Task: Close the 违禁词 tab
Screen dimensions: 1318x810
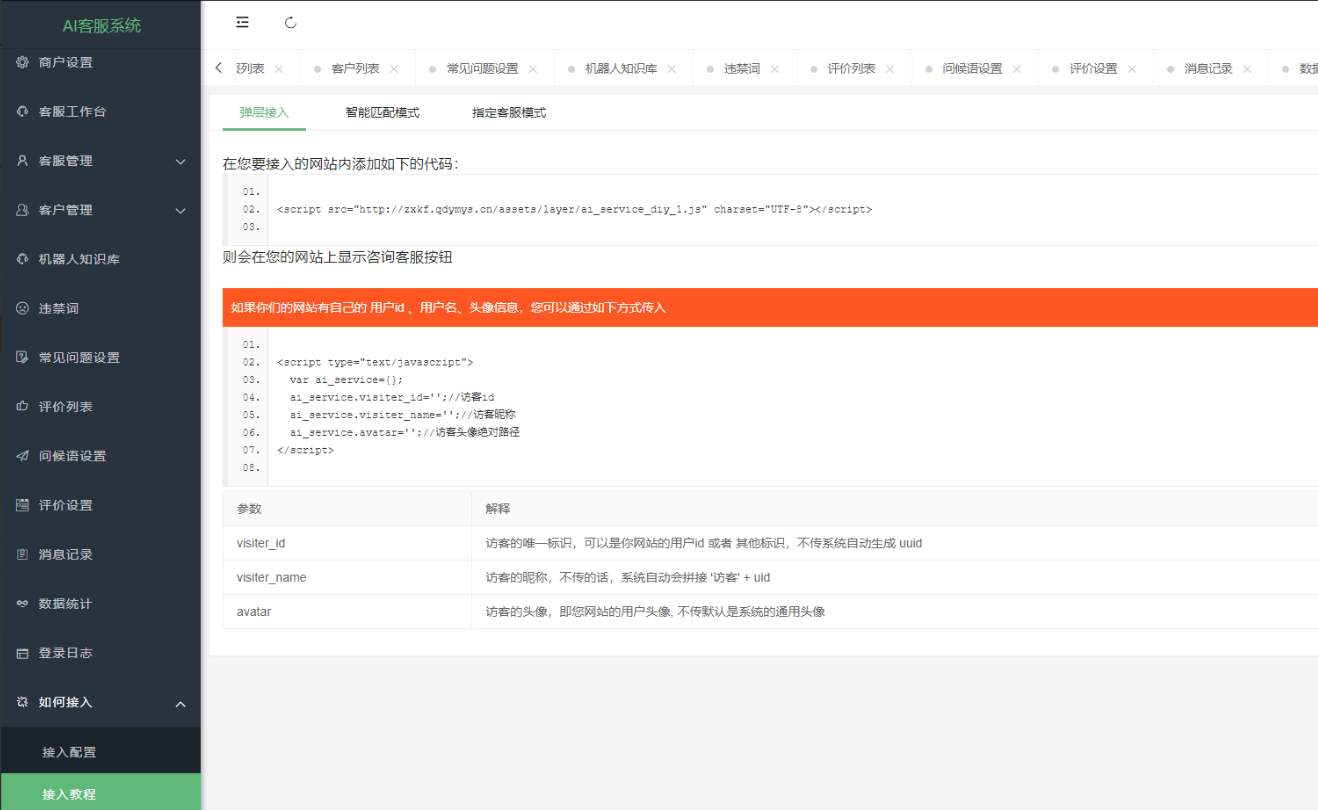Action: [x=775, y=69]
